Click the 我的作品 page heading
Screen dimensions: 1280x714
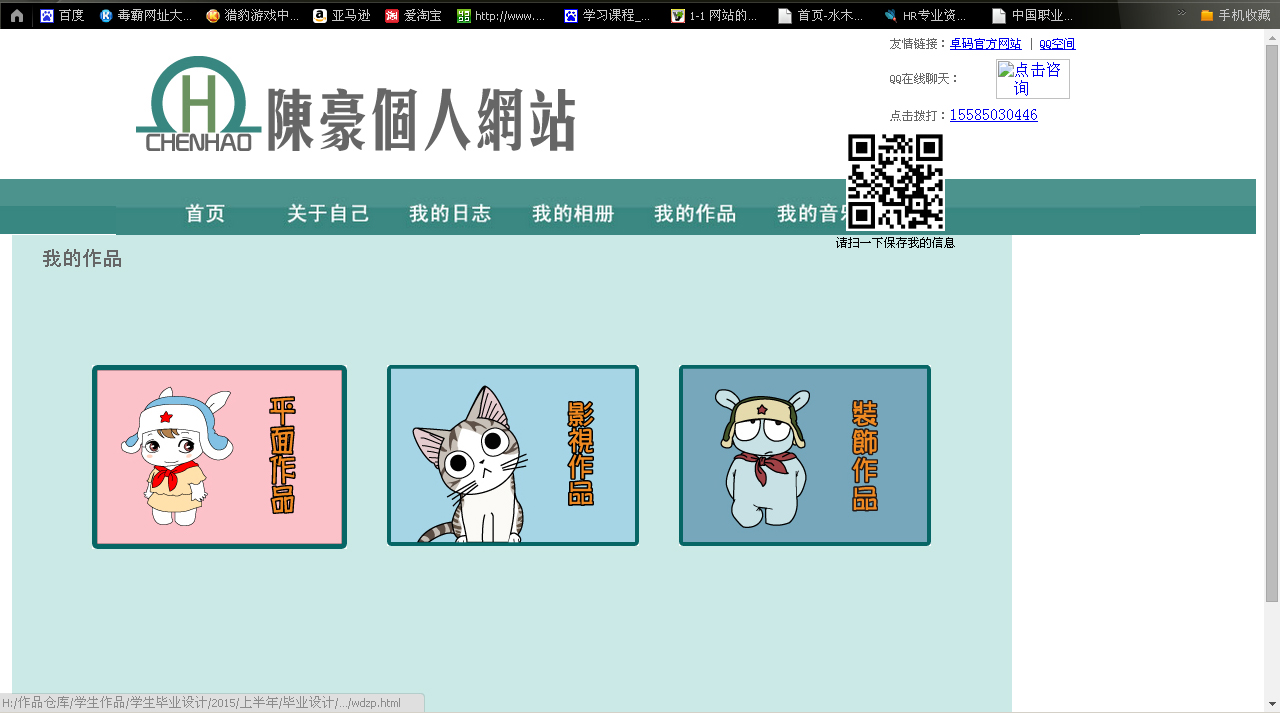click(82, 259)
